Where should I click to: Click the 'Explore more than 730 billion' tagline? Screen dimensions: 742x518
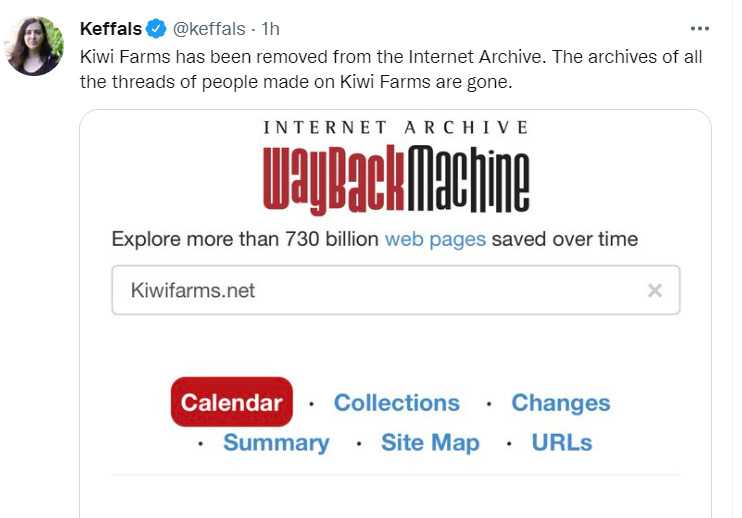tap(245, 239)
